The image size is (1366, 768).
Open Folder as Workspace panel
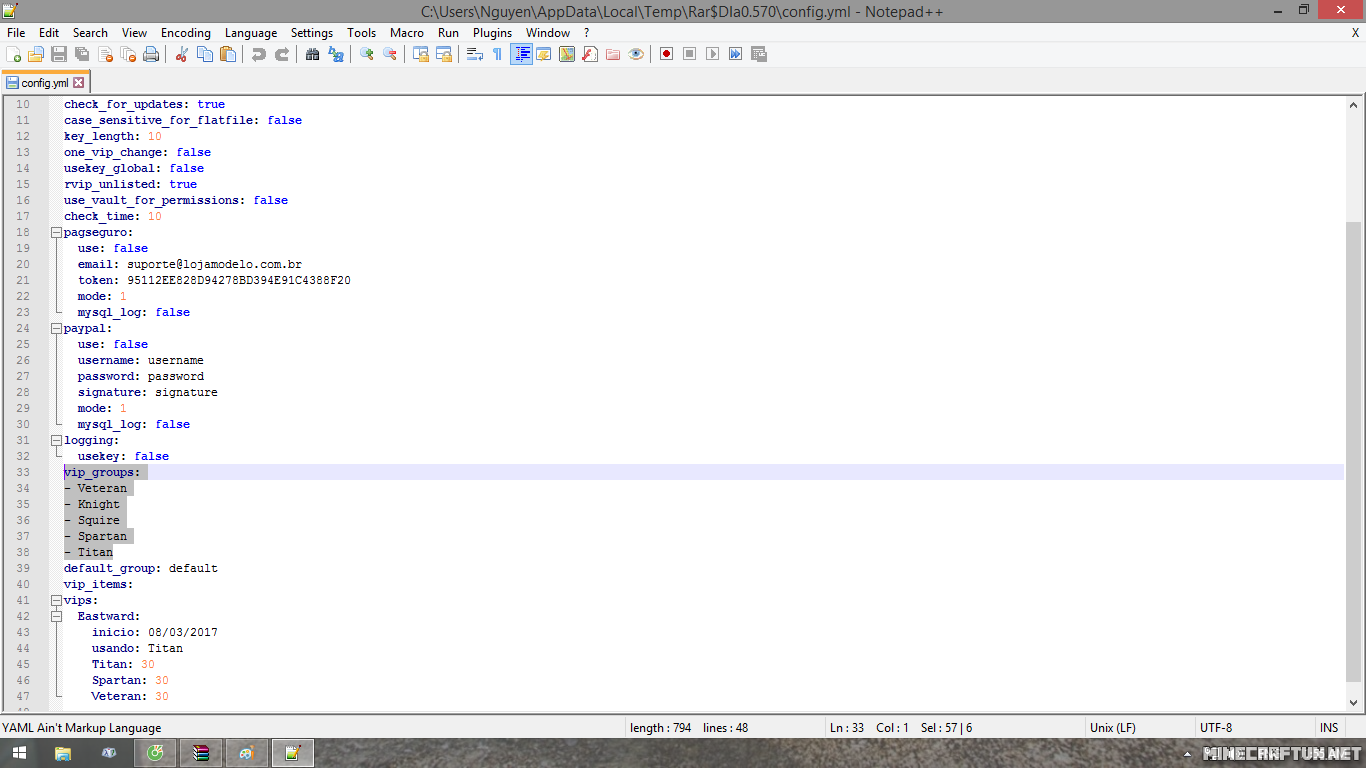[613, 54]
